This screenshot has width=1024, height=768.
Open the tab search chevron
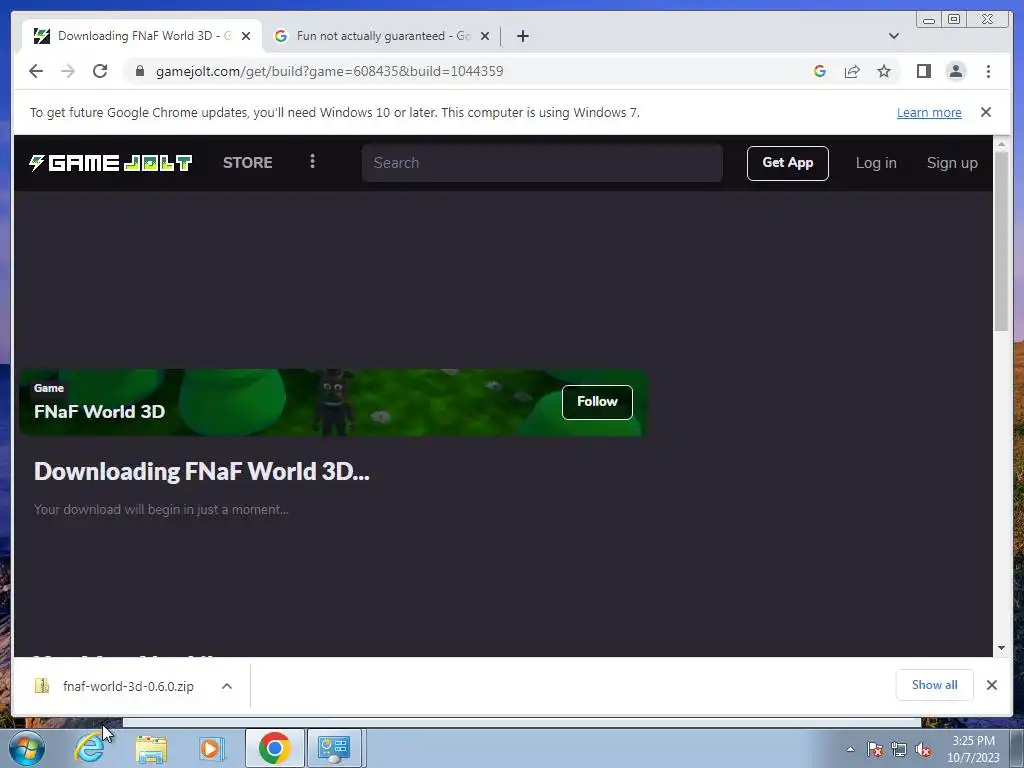pos(893,36)
